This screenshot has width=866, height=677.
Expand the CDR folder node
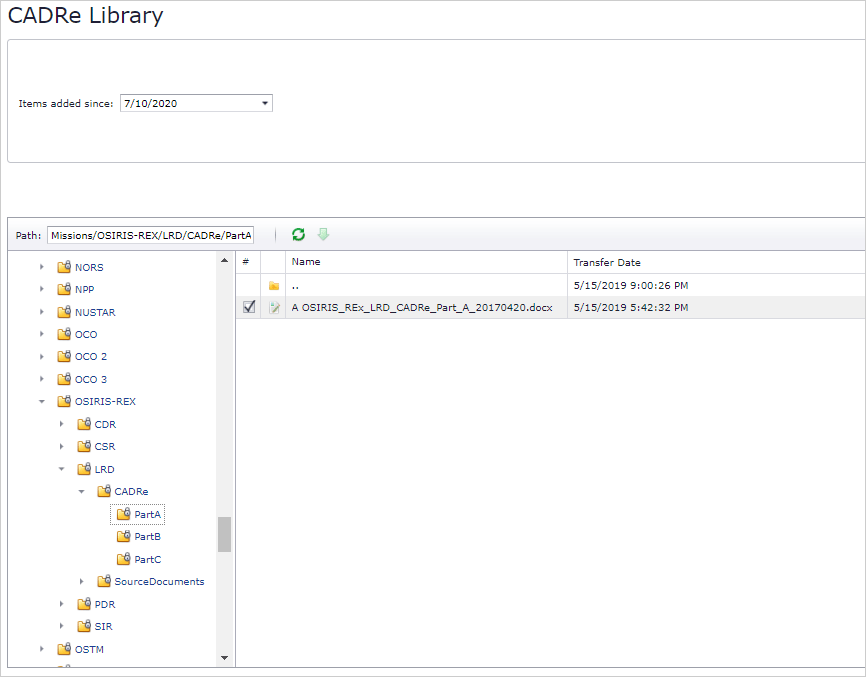coord(62,425)
